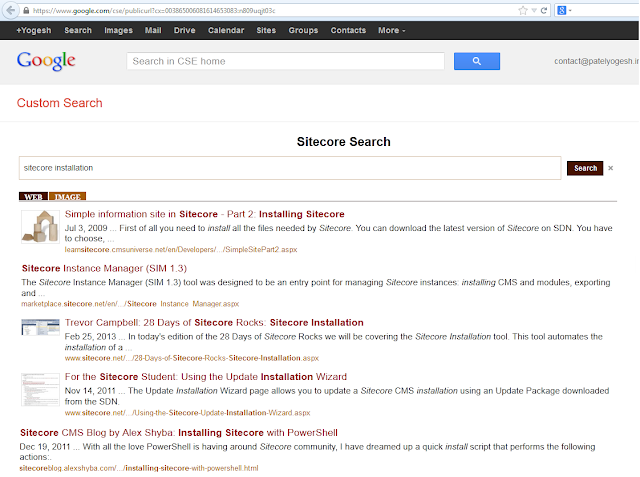Click screenshot thumbnail of Trevor Campbell result
This screenshot has width=640, height=477.
(40, 328)
